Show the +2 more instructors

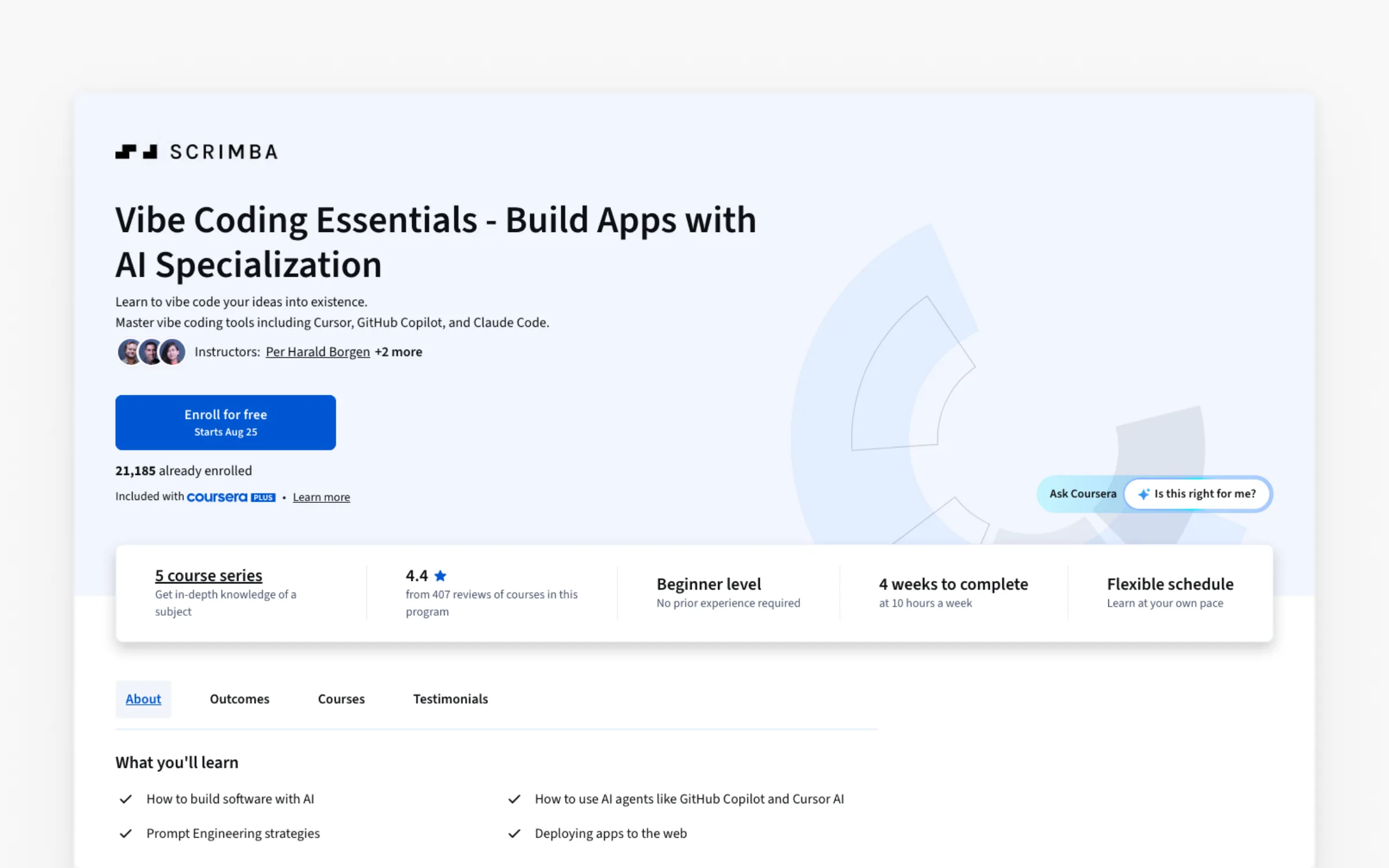[x=399, y=352]
